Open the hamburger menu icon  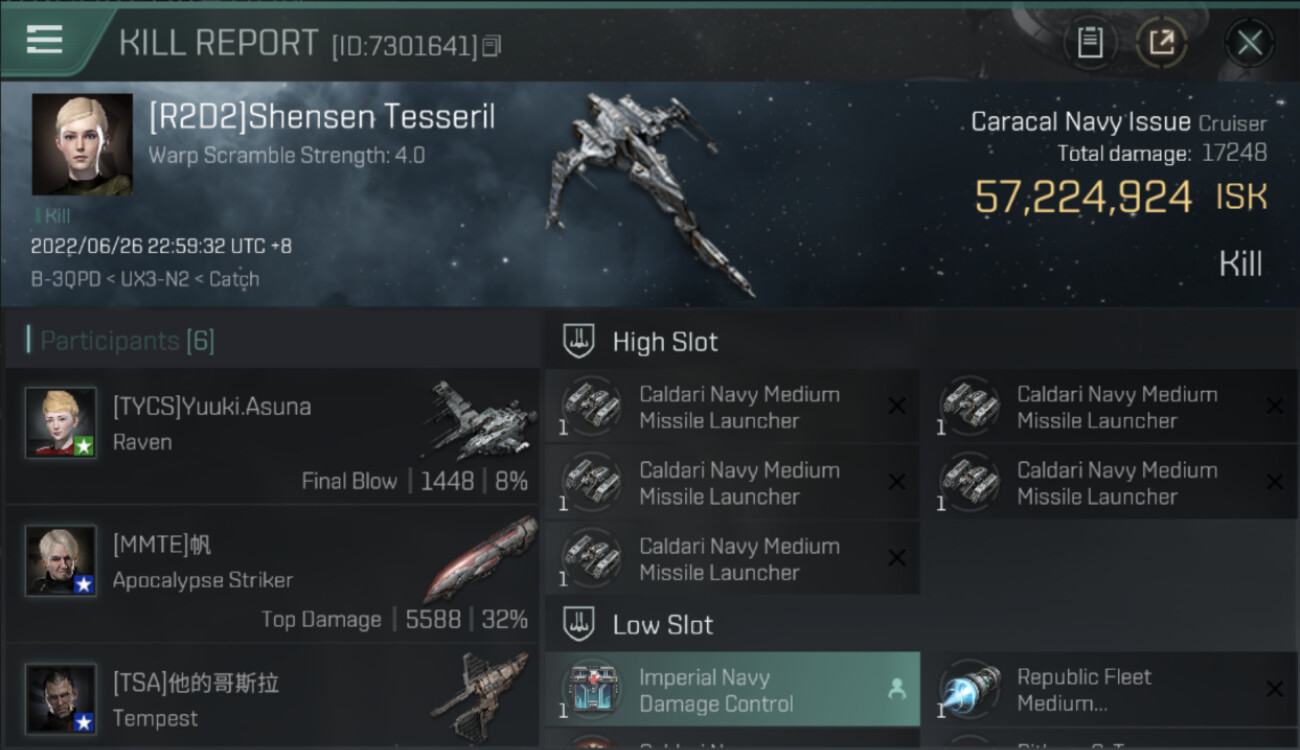coord(45,40)
